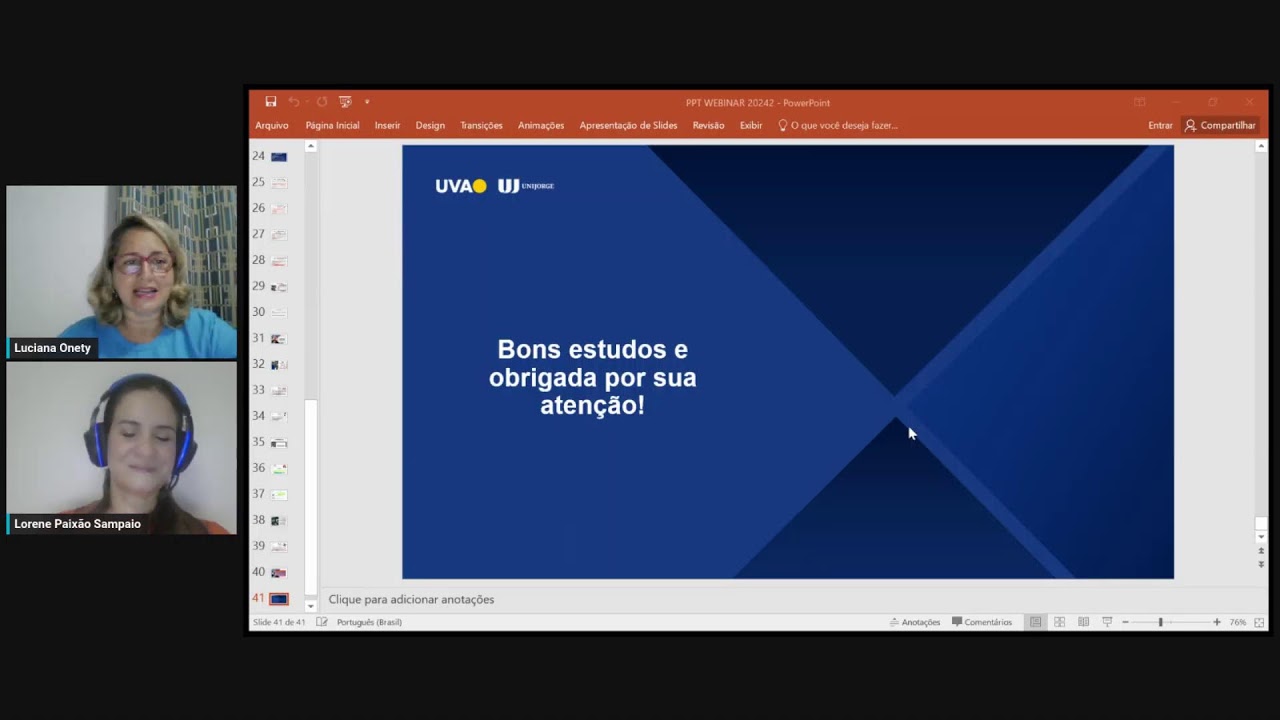Click the spell check icon in status bar

pyautogui.click(x=322, y=622)
